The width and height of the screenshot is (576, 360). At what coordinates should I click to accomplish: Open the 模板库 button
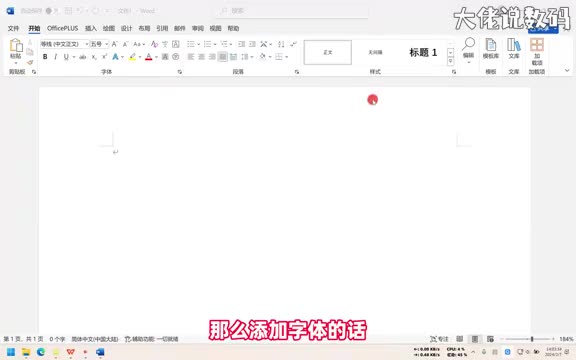point(491,48)
